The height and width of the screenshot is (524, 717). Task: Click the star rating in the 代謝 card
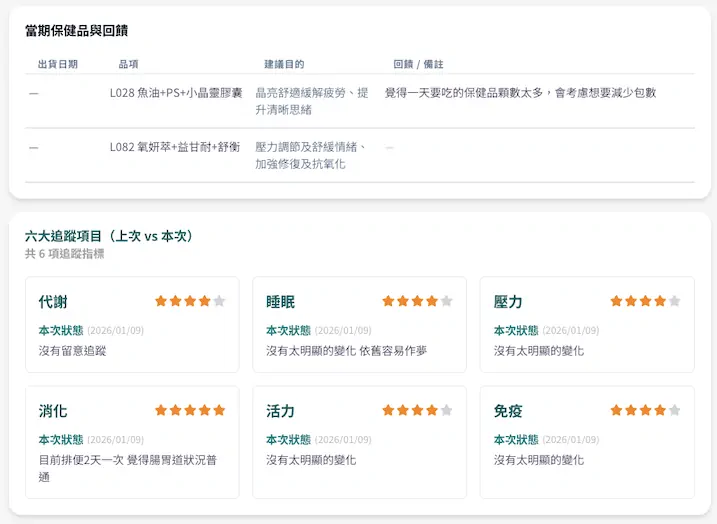[x=190, y=301]
